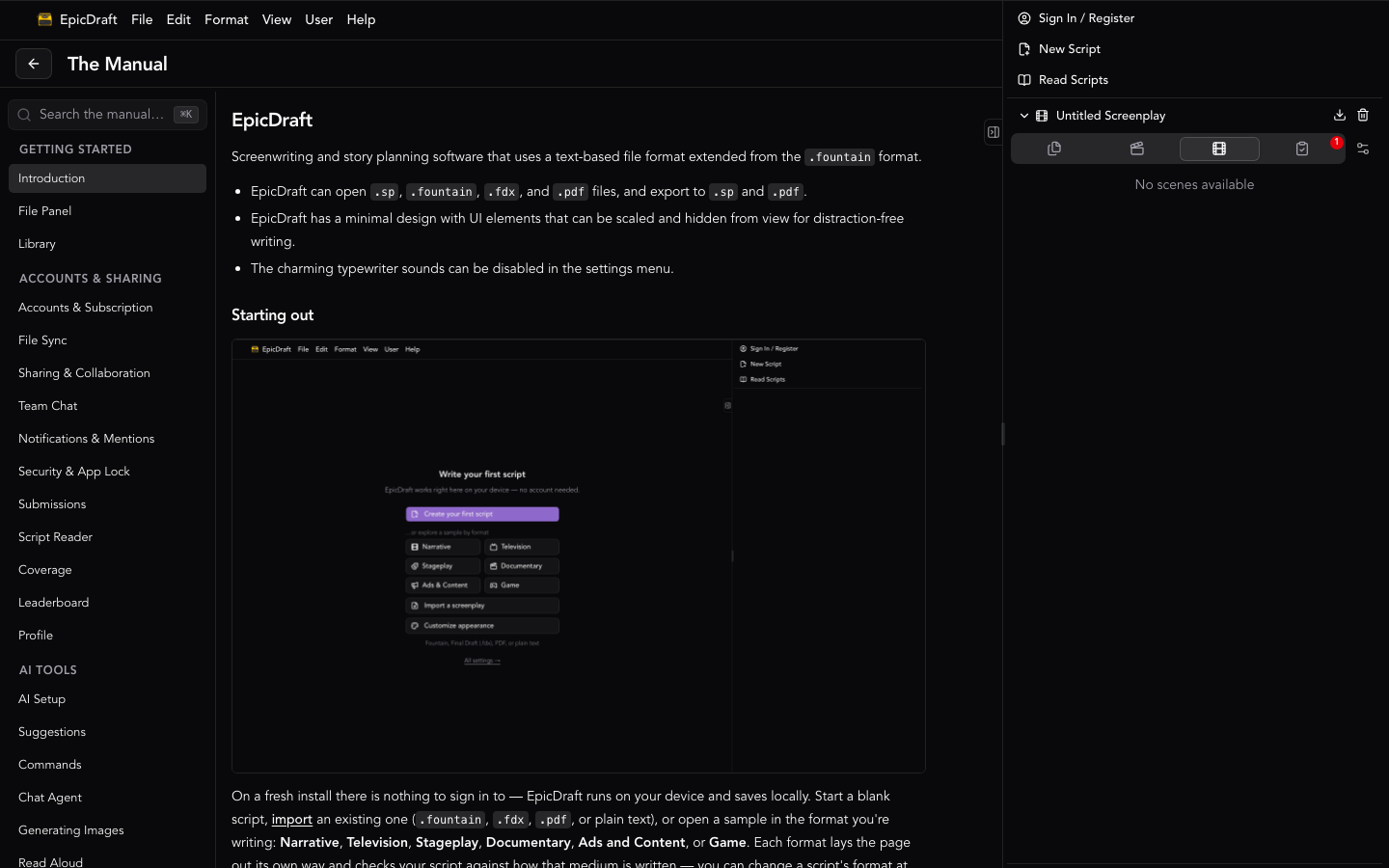Open the clapperboard tab icon
This screenshot has width=1389, height=868.
pos(1137,149)
